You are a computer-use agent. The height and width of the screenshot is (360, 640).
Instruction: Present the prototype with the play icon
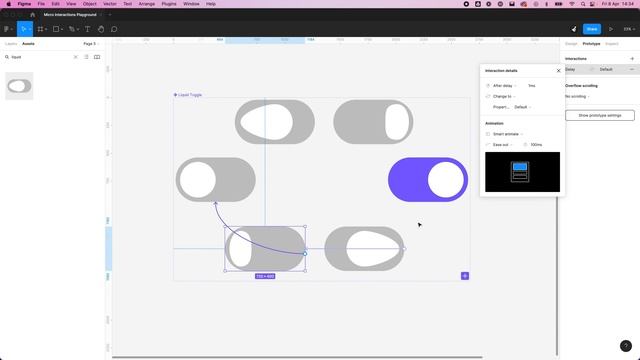611,29
